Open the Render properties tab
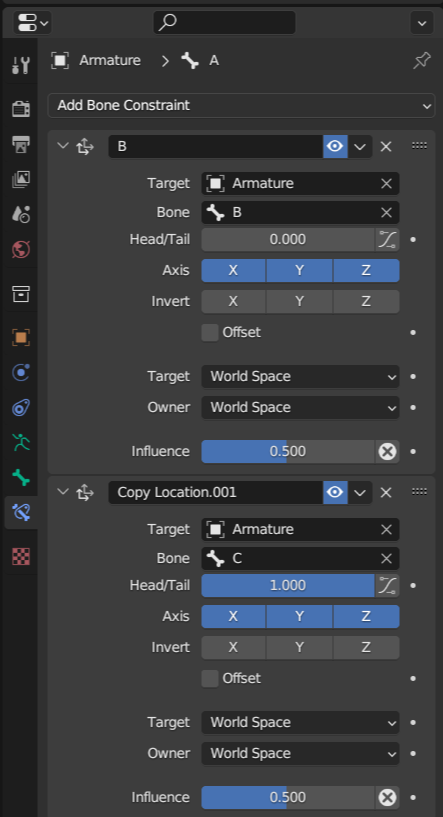 click(x=21, y=108)
